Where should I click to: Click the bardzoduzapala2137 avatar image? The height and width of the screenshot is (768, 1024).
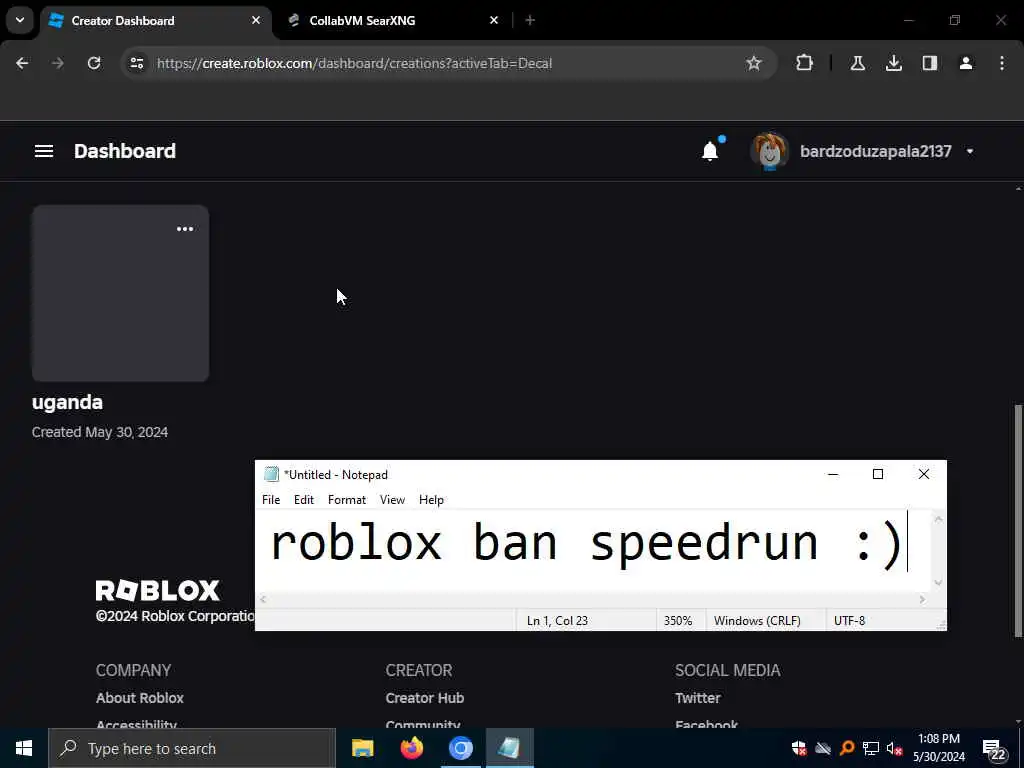tap(769, 152)
